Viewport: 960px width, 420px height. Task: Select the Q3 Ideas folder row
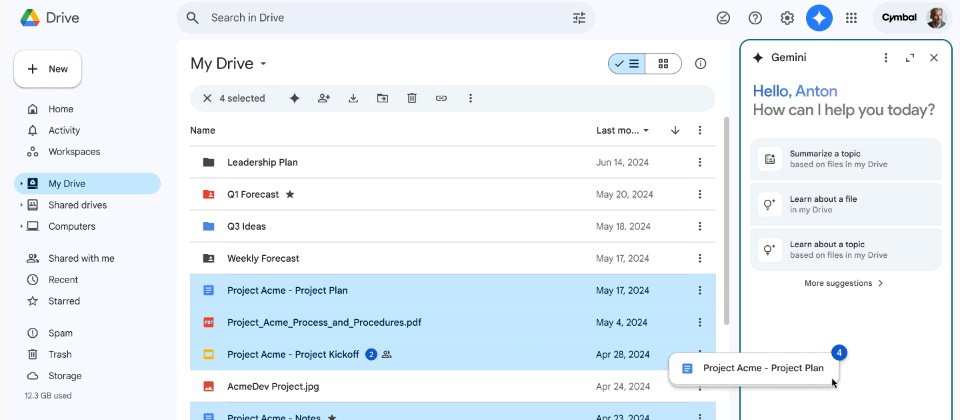coord(452,226)
